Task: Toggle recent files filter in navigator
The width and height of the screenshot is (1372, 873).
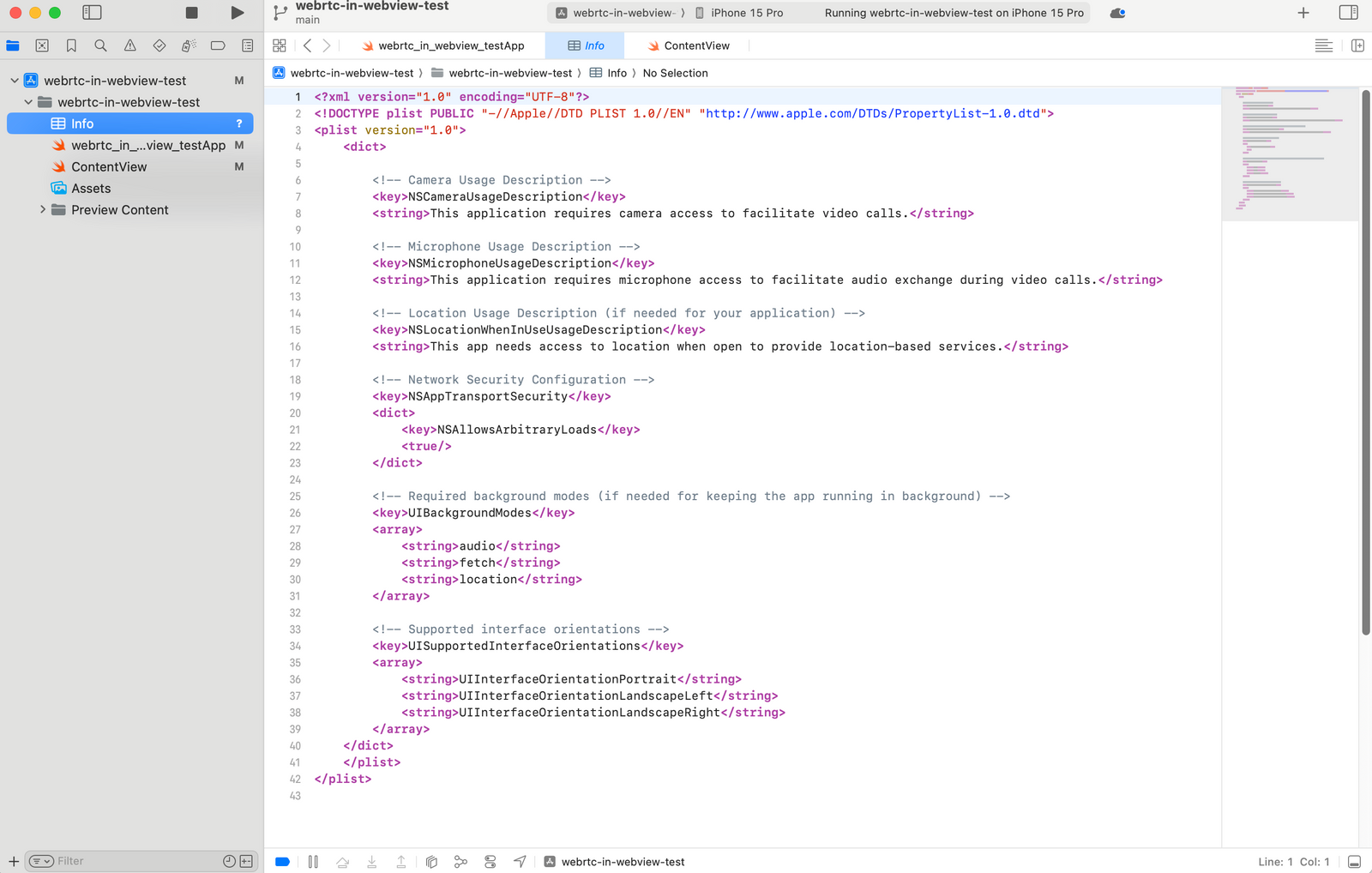Action: click(x=229, y=861)
